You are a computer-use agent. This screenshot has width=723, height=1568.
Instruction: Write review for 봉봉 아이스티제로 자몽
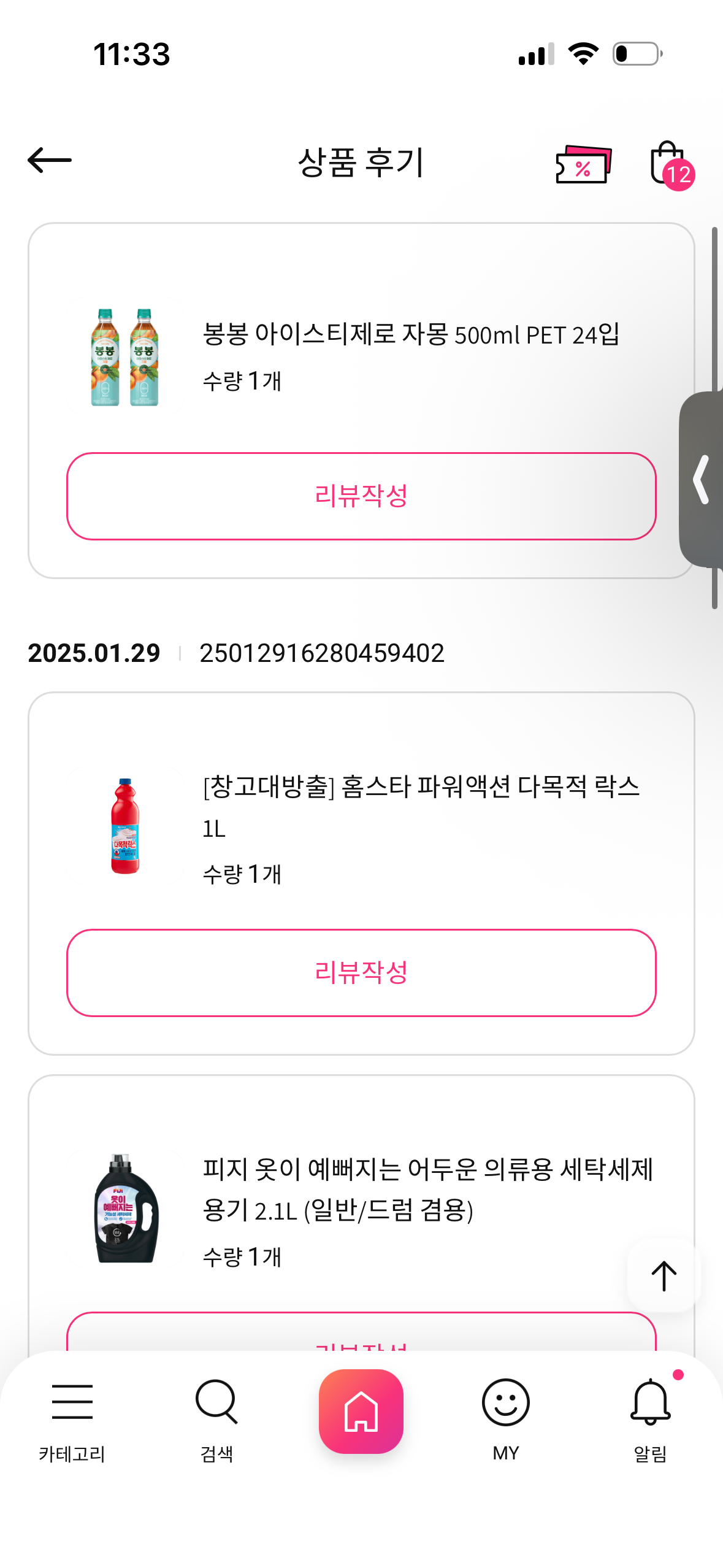[361, 496]
